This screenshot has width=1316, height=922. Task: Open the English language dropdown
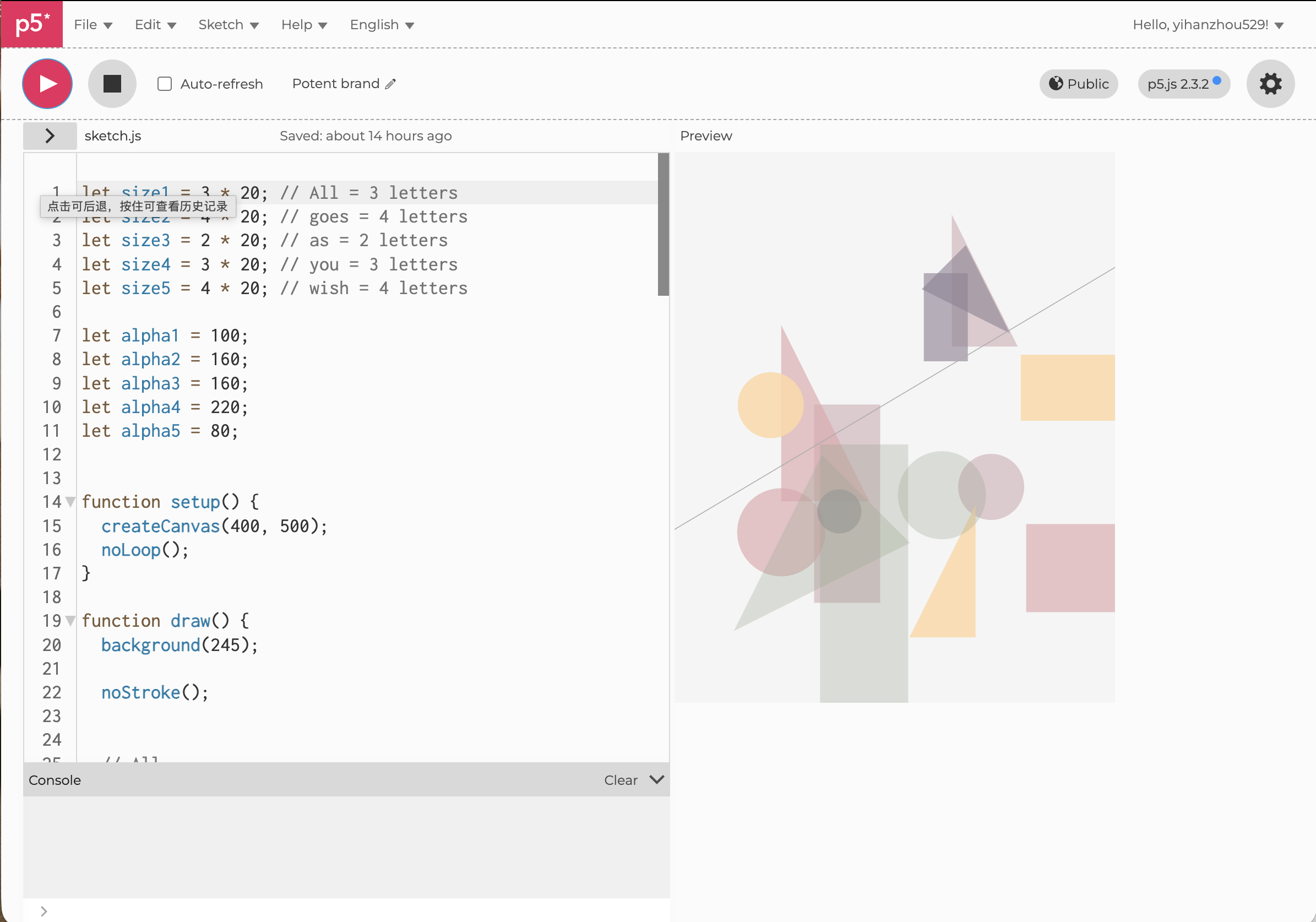tap(382, 25)
